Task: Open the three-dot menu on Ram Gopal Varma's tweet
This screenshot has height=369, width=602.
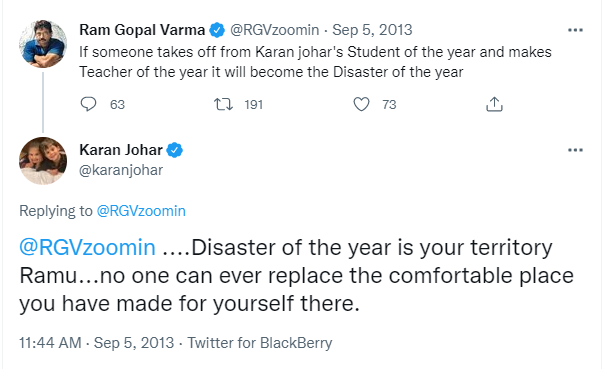Action: [x=575, y=30]
